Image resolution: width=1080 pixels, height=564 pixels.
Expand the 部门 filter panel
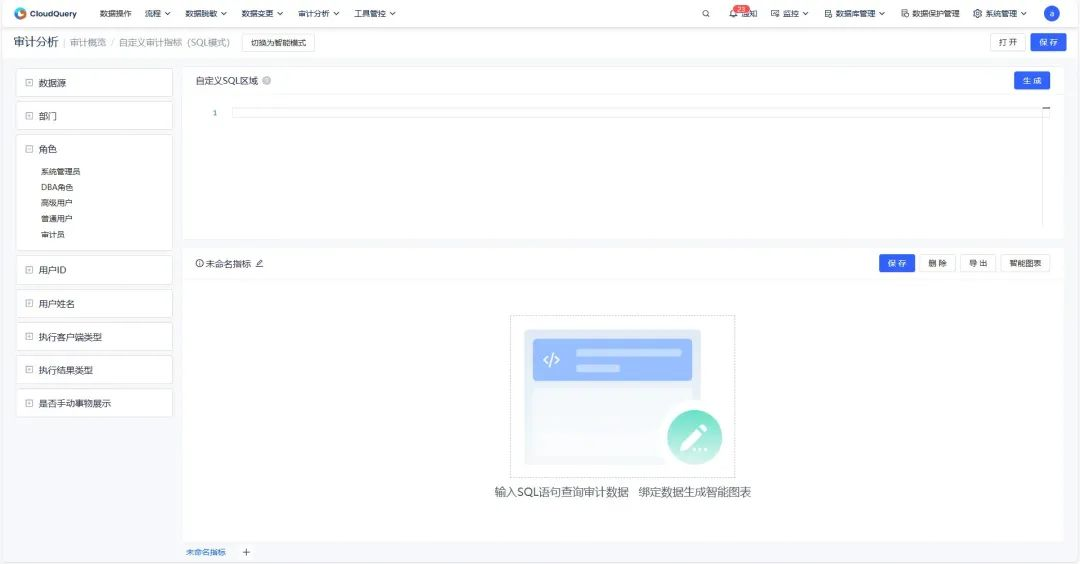(29, 116)
